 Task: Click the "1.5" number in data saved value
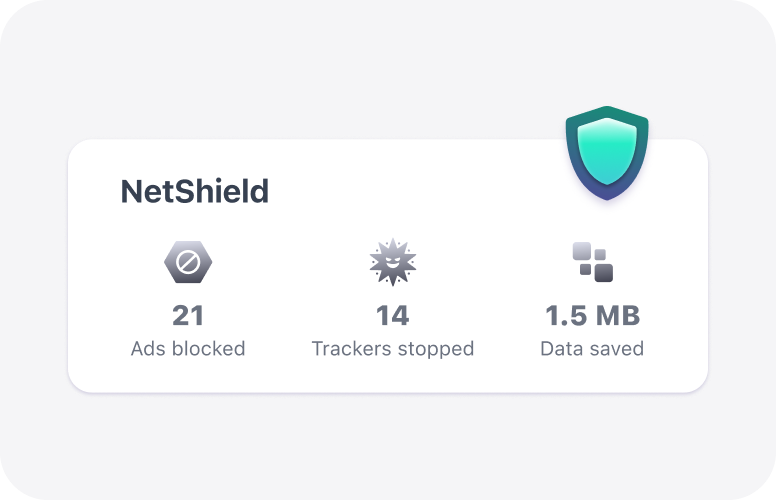coord(564,316)
